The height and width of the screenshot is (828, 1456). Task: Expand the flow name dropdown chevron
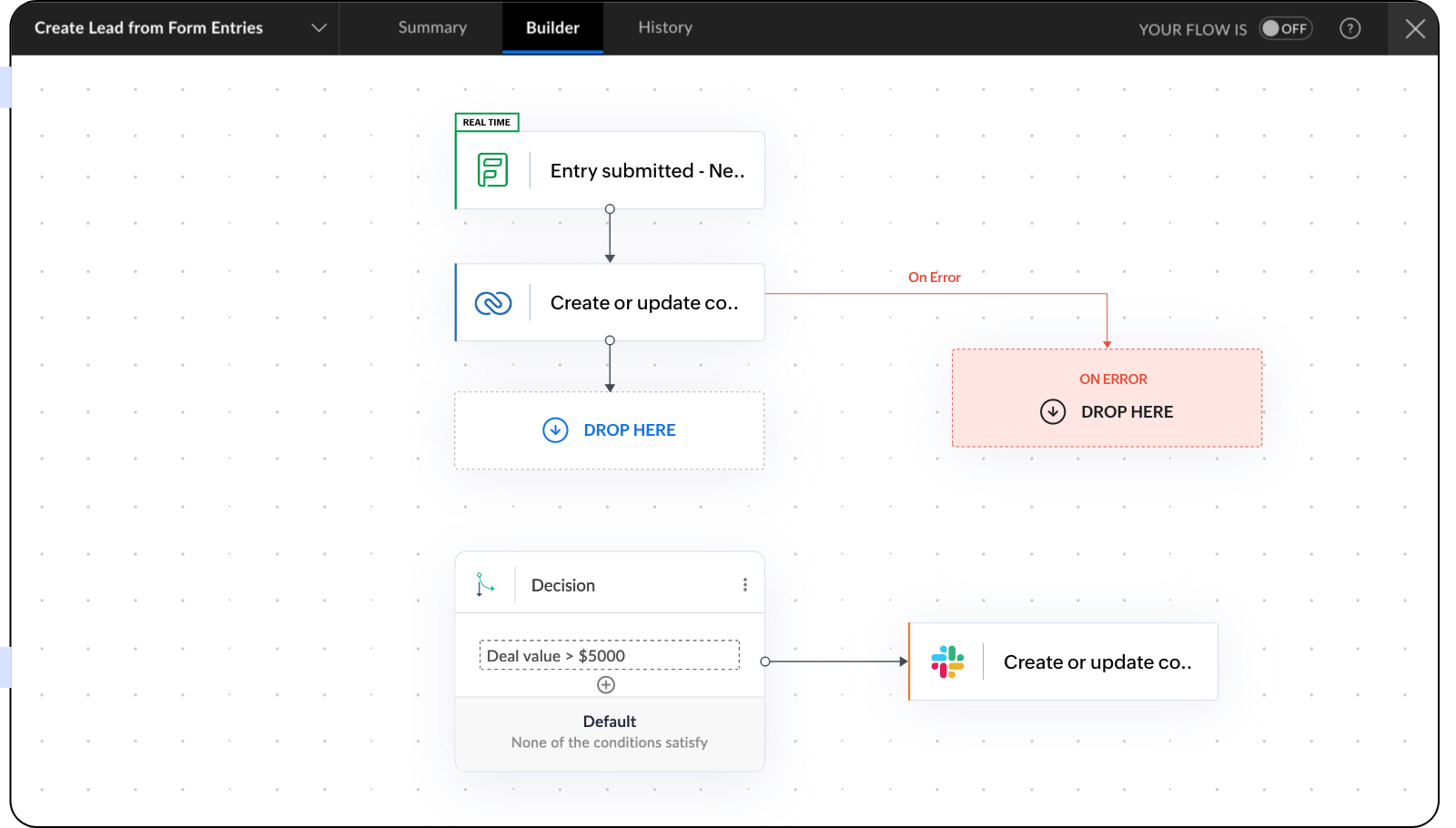[x=318, y=28]
